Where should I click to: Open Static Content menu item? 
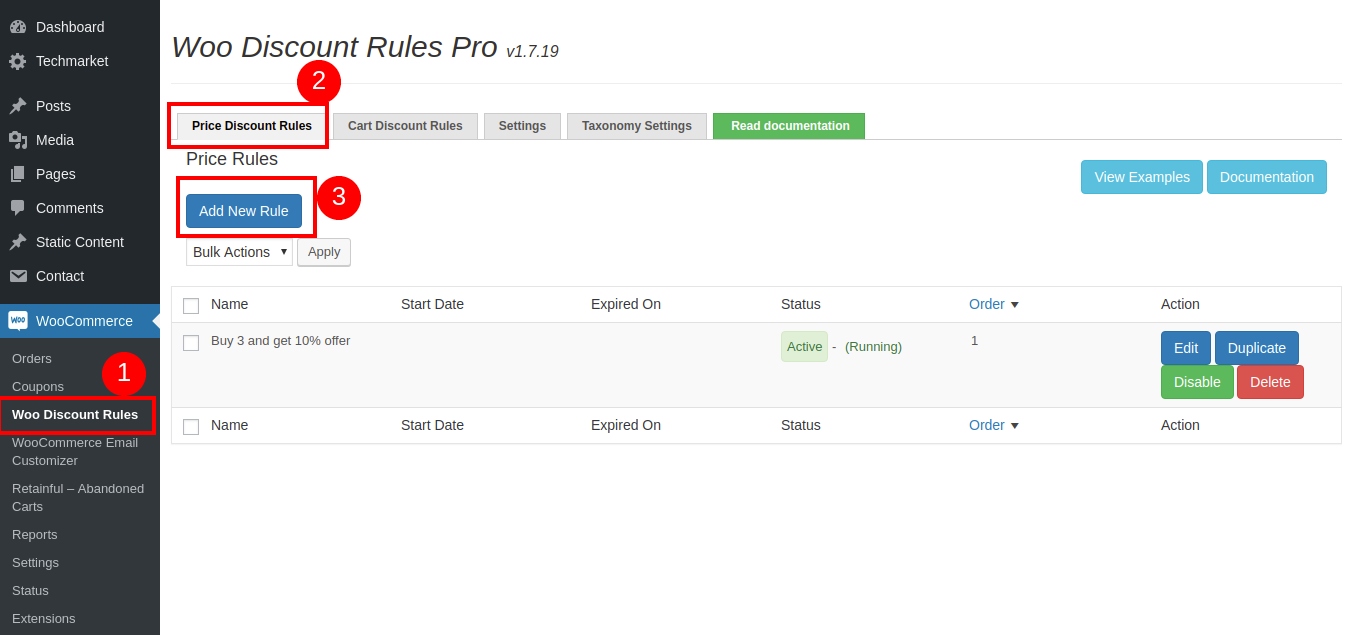pos(80,242)
